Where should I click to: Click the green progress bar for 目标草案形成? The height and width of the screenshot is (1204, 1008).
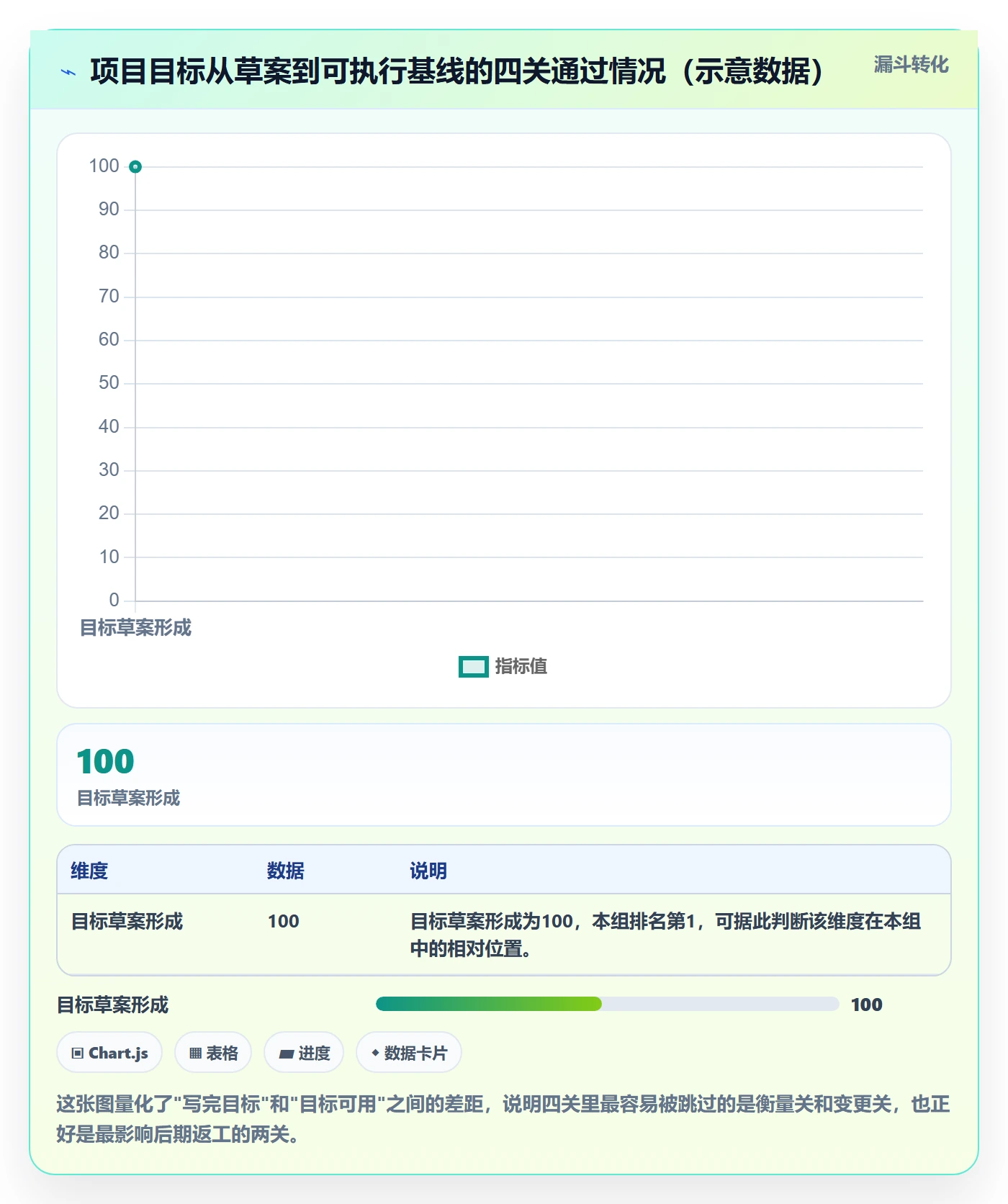489,1004
